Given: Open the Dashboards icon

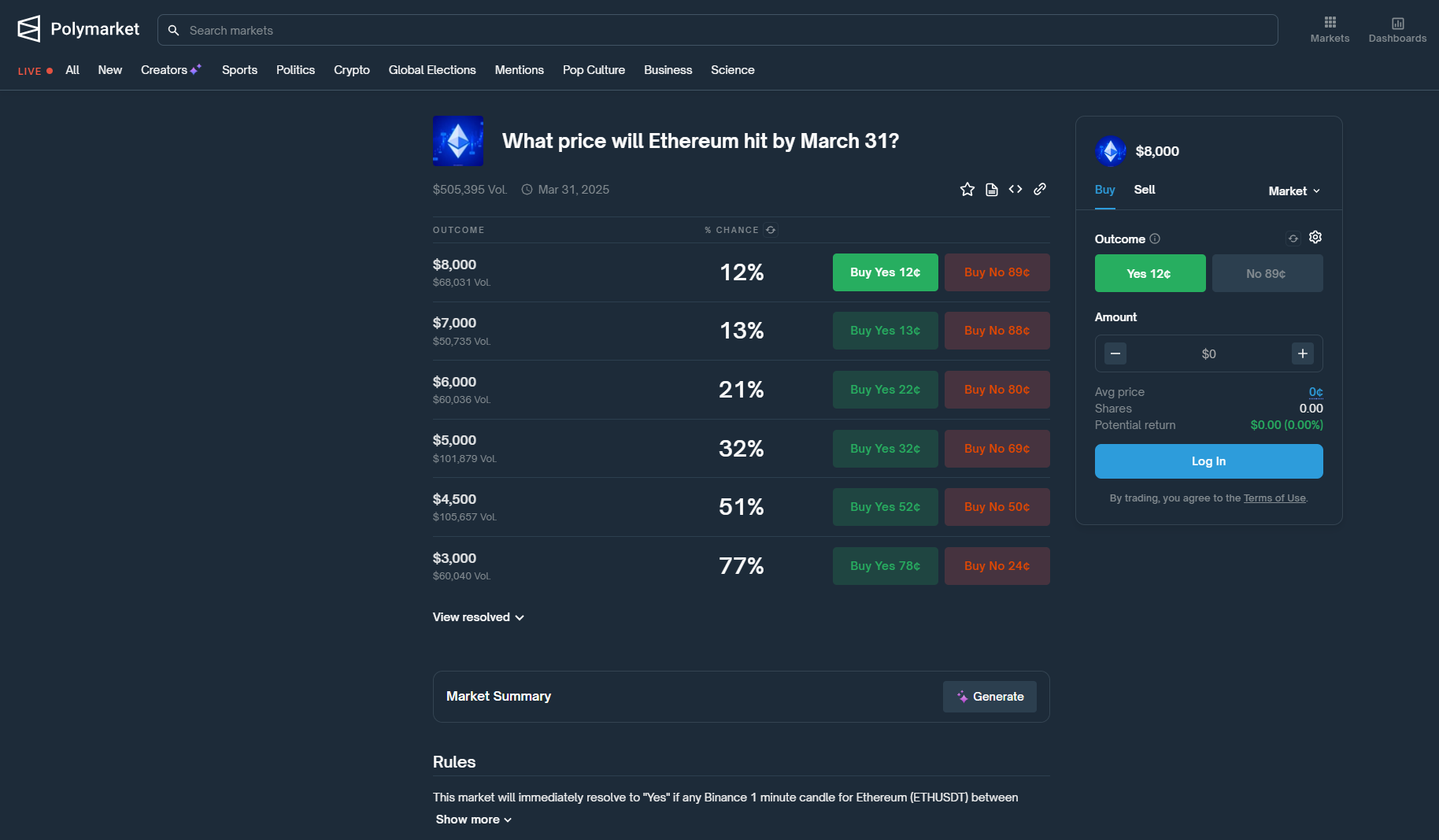Looking at the screenshot, I should pyautogui.click(x=1396, y=28).
